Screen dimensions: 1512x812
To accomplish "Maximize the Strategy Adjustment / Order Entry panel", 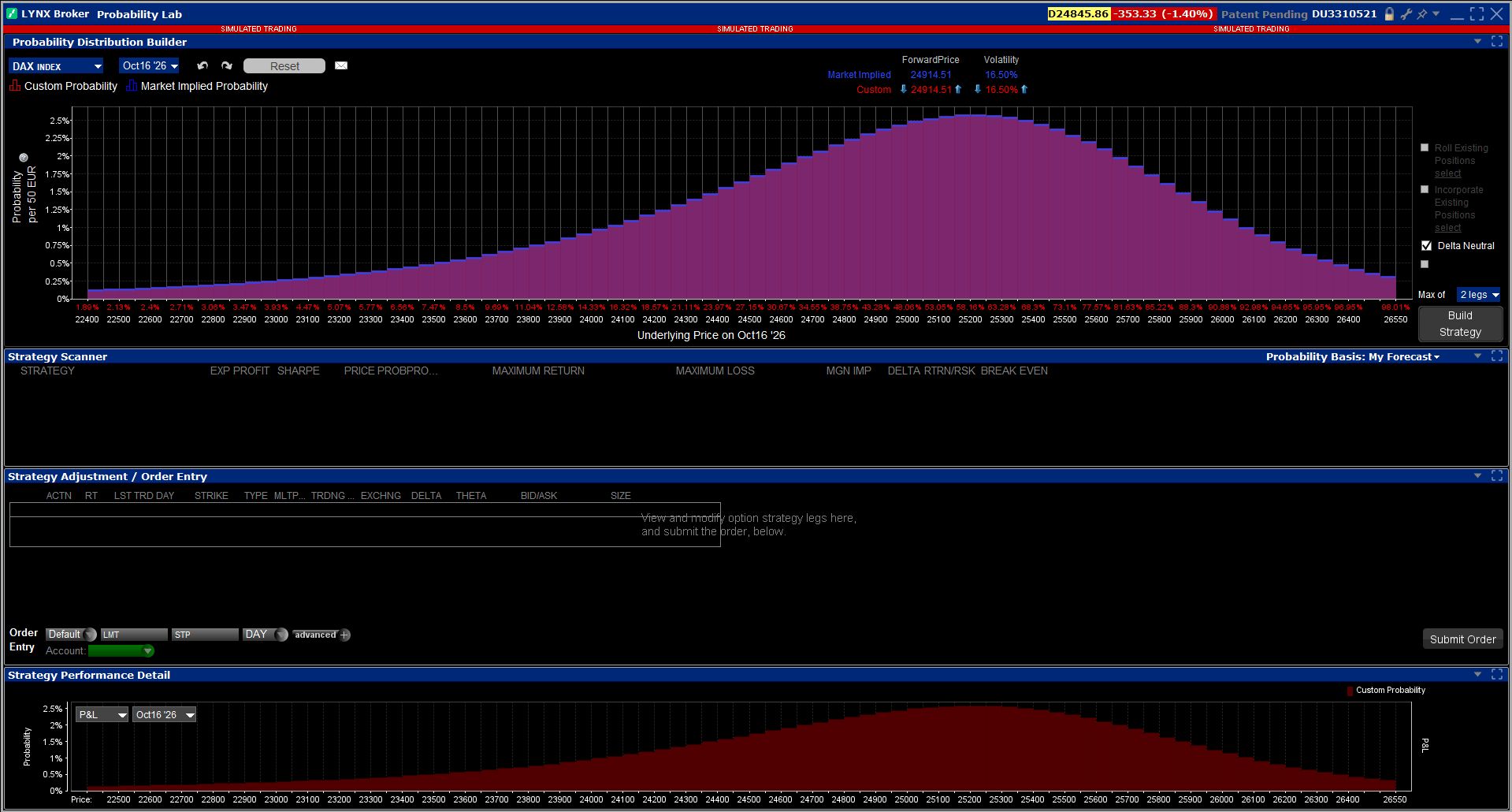I will 1497,476.
